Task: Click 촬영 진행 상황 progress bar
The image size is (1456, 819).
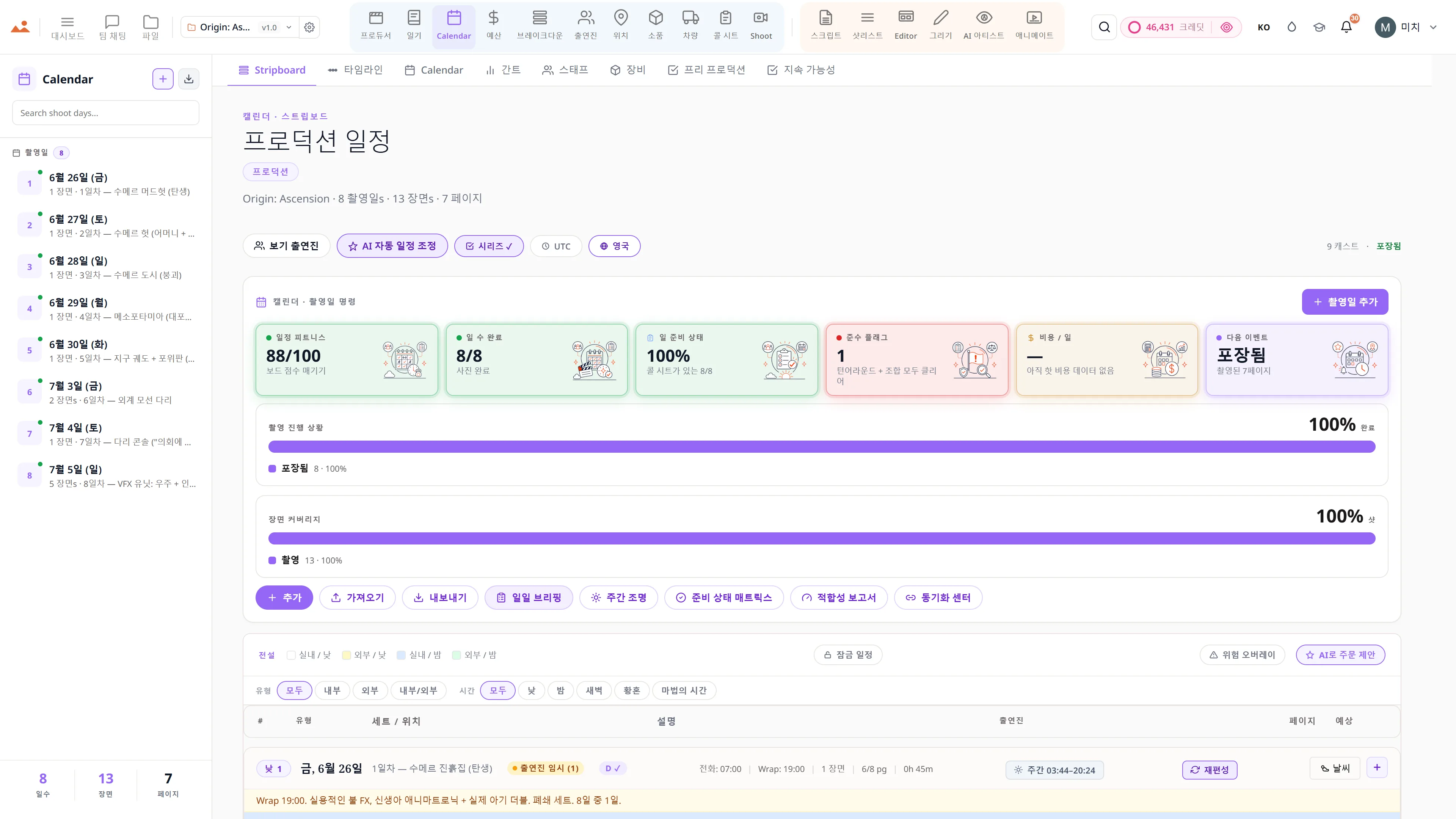Action: coord(822,447)
